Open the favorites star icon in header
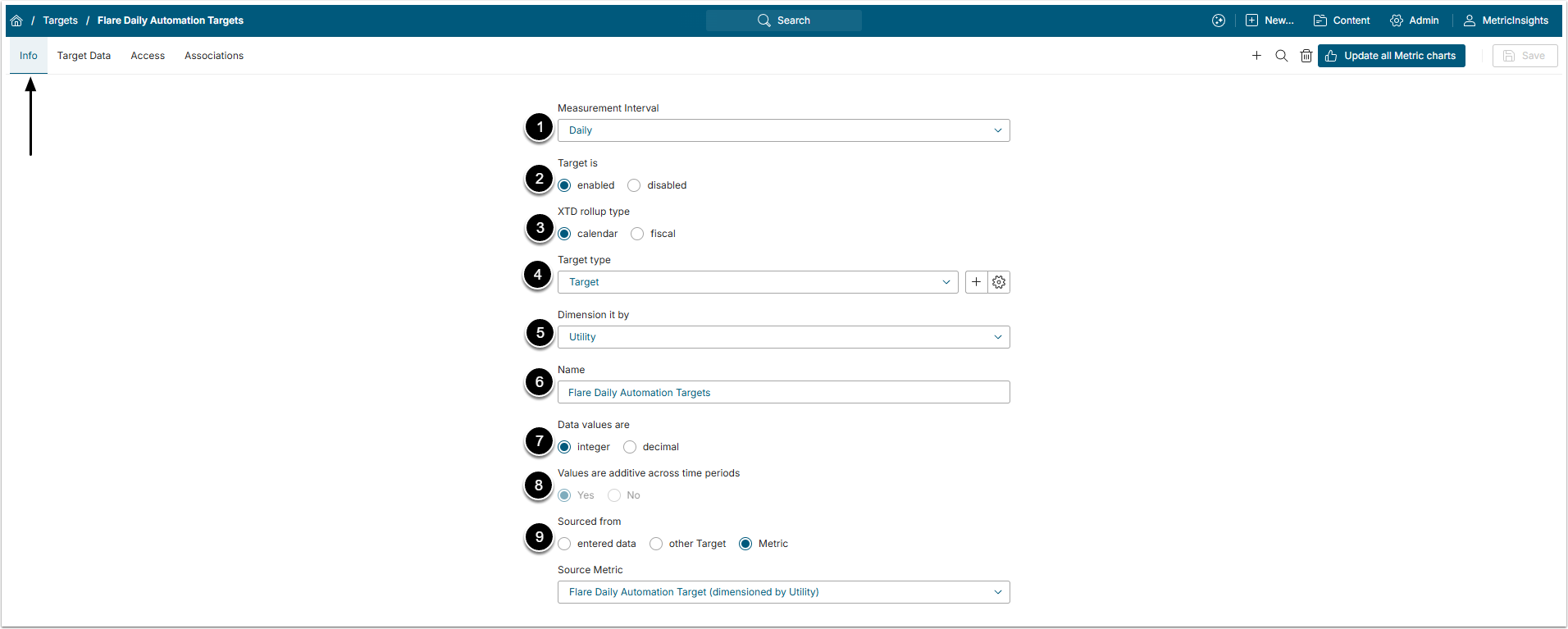The height and width of the screenshot is (629, 1568). [x=1219, y=21]
